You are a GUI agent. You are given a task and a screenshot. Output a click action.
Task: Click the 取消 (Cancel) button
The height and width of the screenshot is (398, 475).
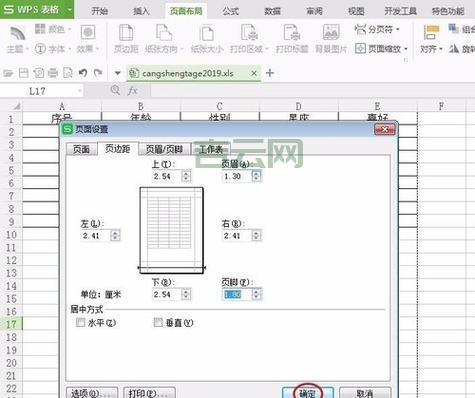[x=365, y=393]
